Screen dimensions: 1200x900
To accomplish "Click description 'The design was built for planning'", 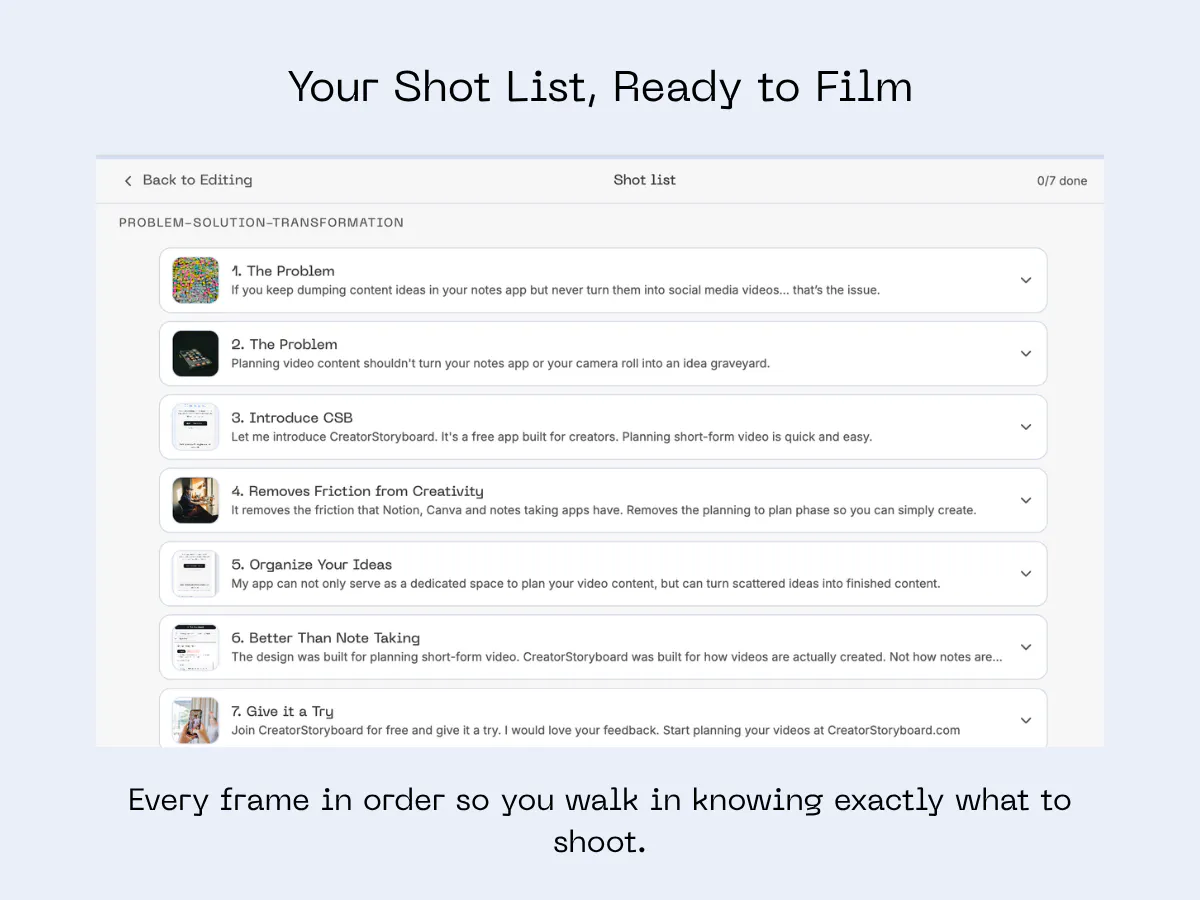I will [x=616, y=657].
